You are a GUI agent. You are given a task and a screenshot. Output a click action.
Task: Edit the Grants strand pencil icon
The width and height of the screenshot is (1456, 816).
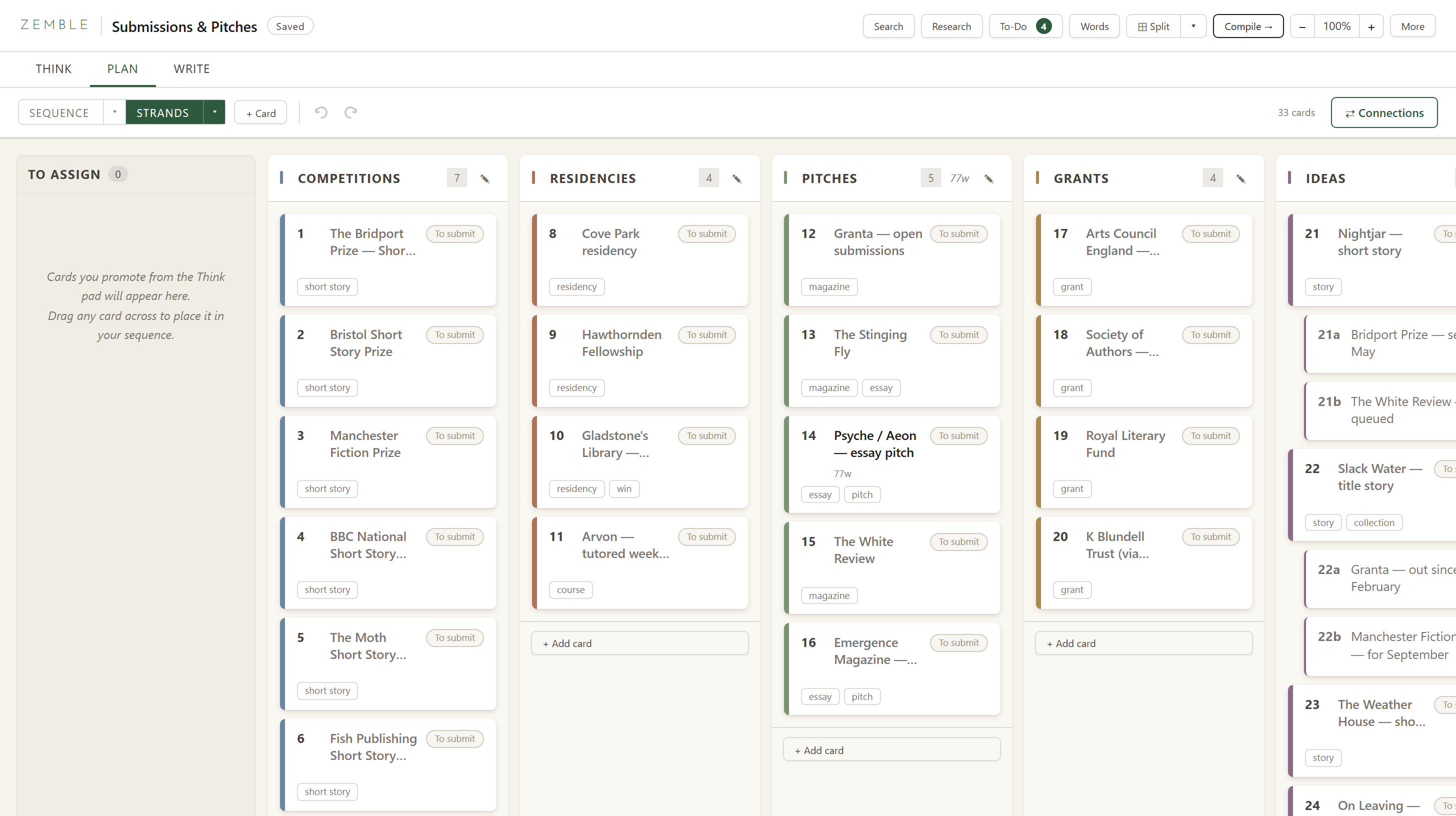(x=1240, y=178)
